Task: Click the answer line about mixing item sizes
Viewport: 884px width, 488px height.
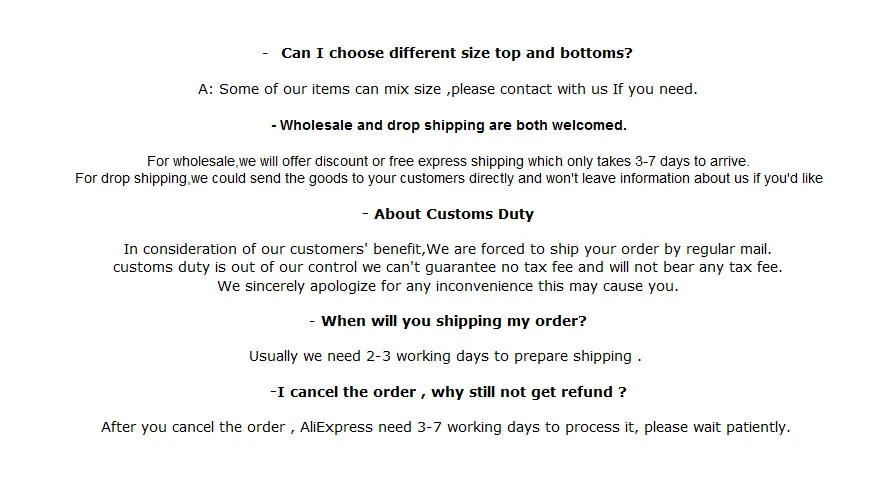Action: pyautogui.click(x=448, y=89)
